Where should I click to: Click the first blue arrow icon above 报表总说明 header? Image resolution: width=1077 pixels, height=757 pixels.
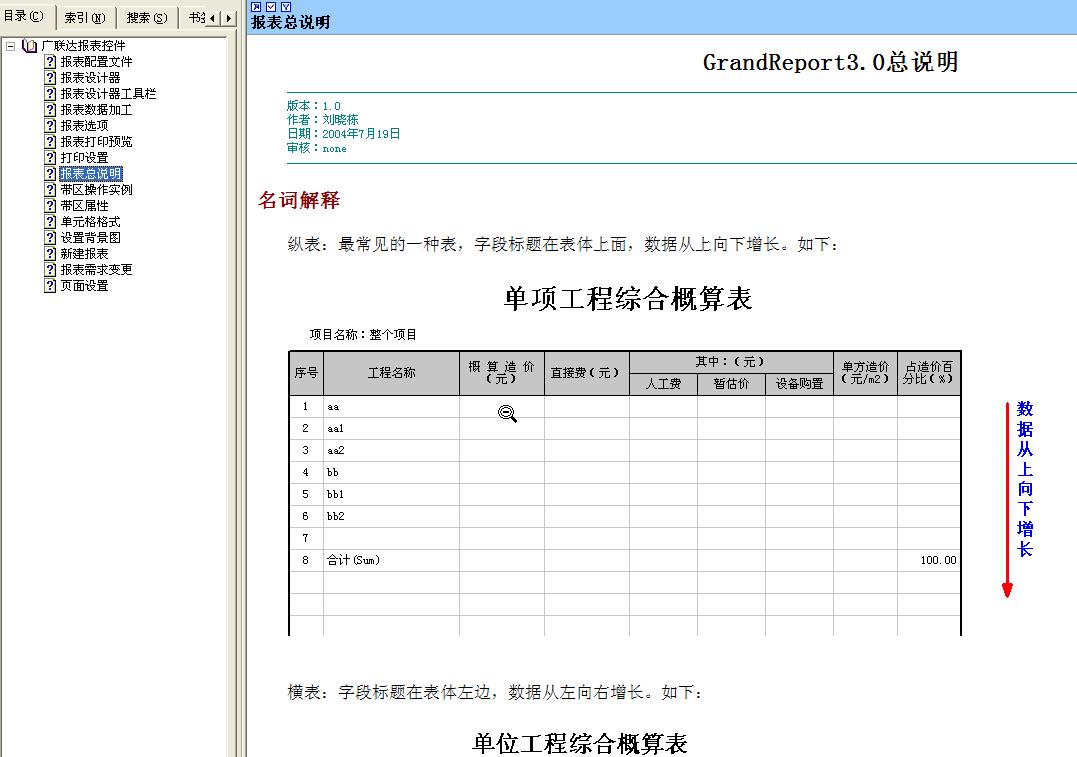point(256,7)
